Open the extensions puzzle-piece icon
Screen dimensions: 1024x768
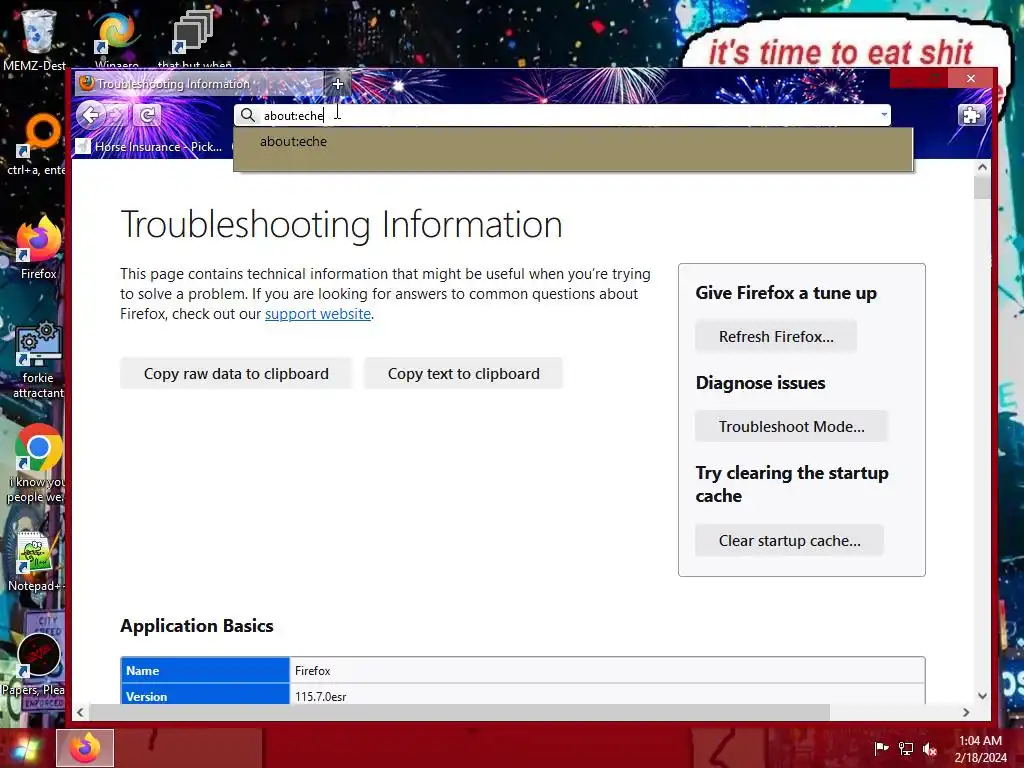click(971, 116)
